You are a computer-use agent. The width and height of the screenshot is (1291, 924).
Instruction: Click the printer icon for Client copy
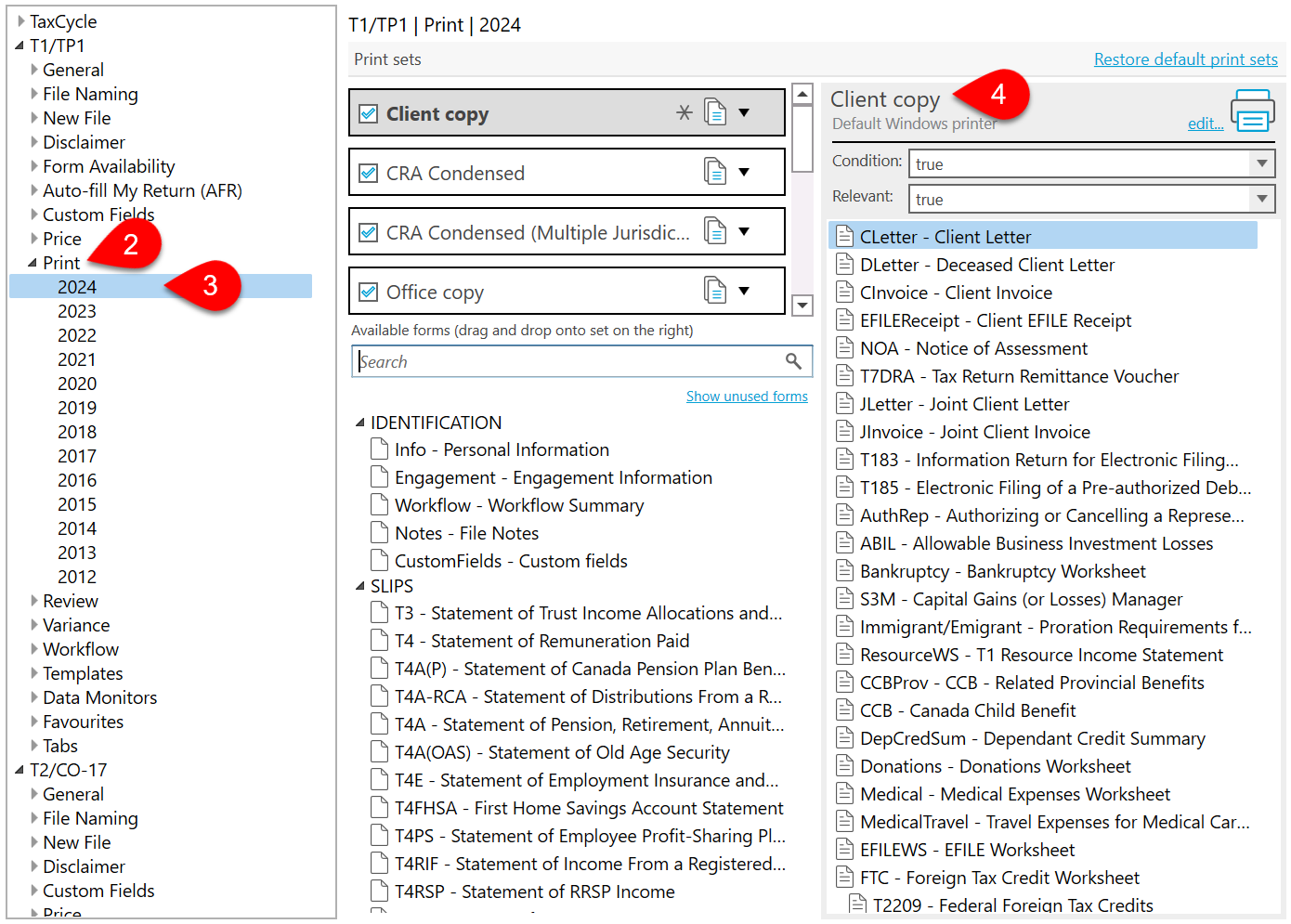click(x=1253, y=111)
